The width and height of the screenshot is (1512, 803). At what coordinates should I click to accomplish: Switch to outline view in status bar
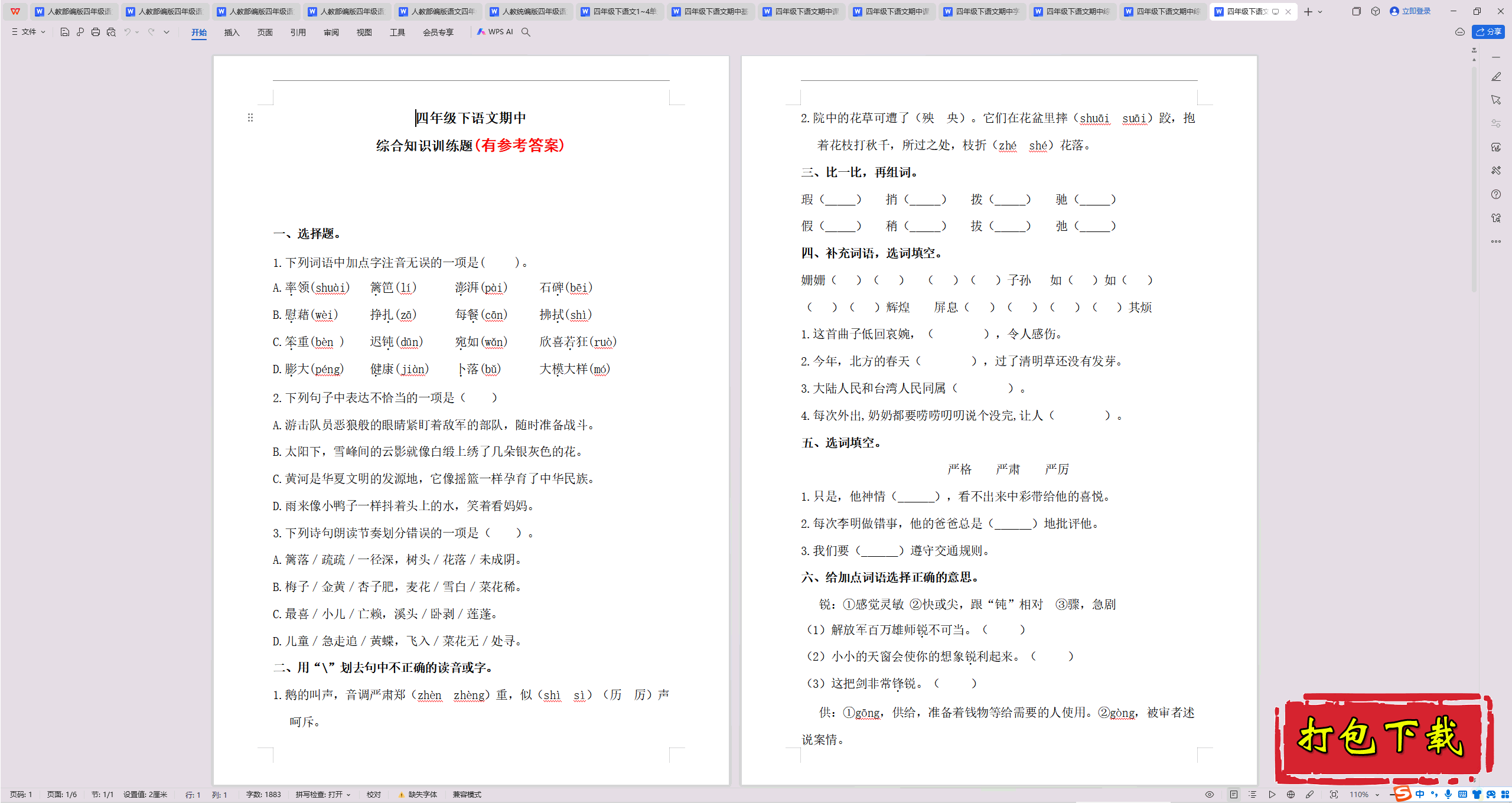pyautogui.click(x=1253, y=795)
